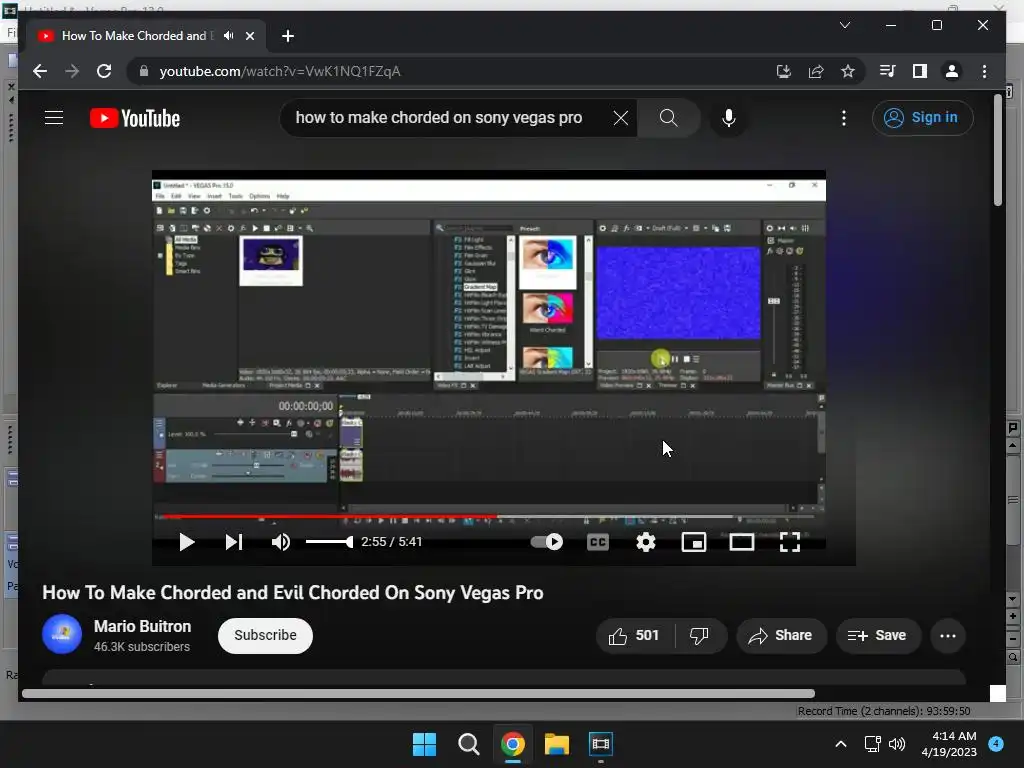This screenshot has height=768, width=1024.
Task: Bookmark this tab with star
Action: point(848,71)
